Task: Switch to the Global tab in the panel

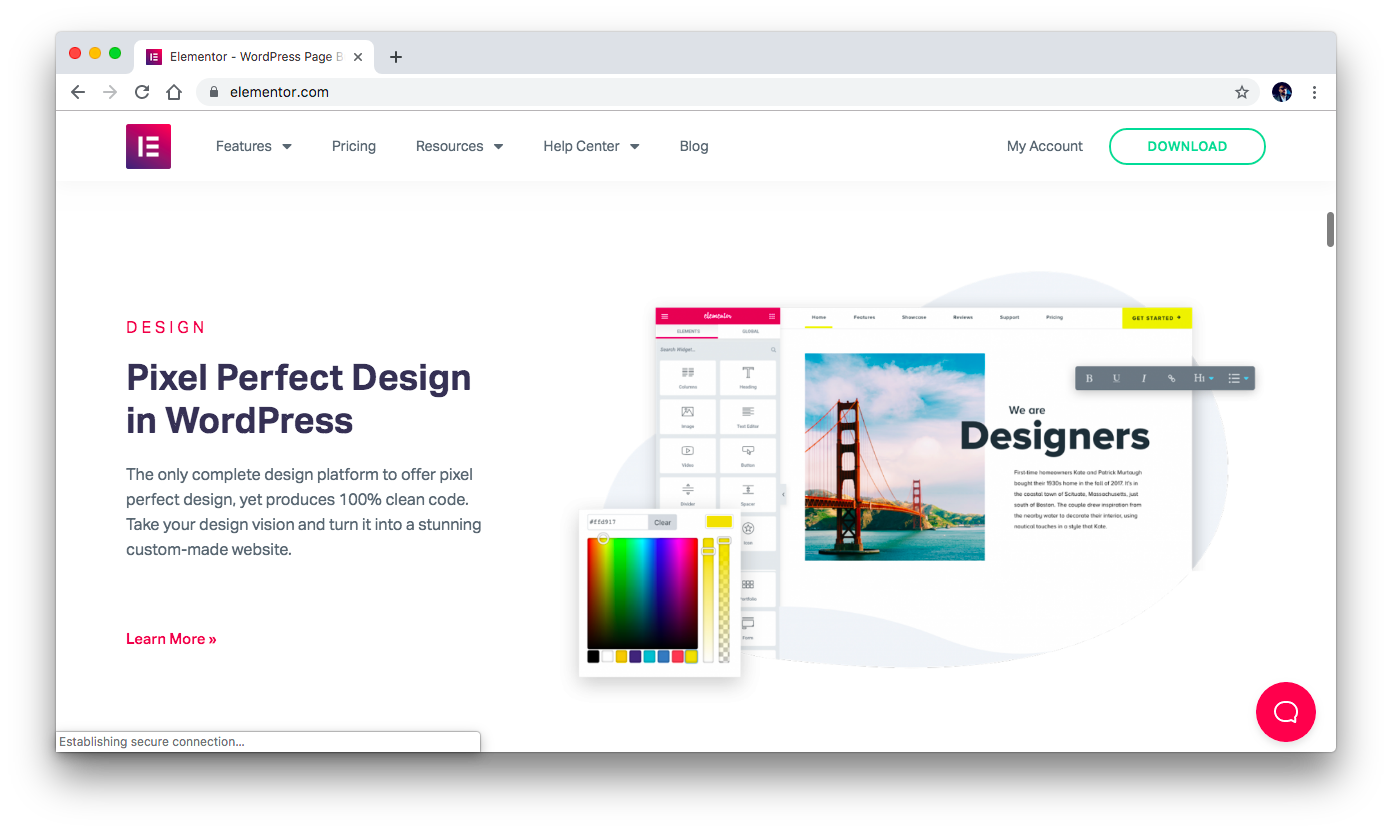Action: 750,331
